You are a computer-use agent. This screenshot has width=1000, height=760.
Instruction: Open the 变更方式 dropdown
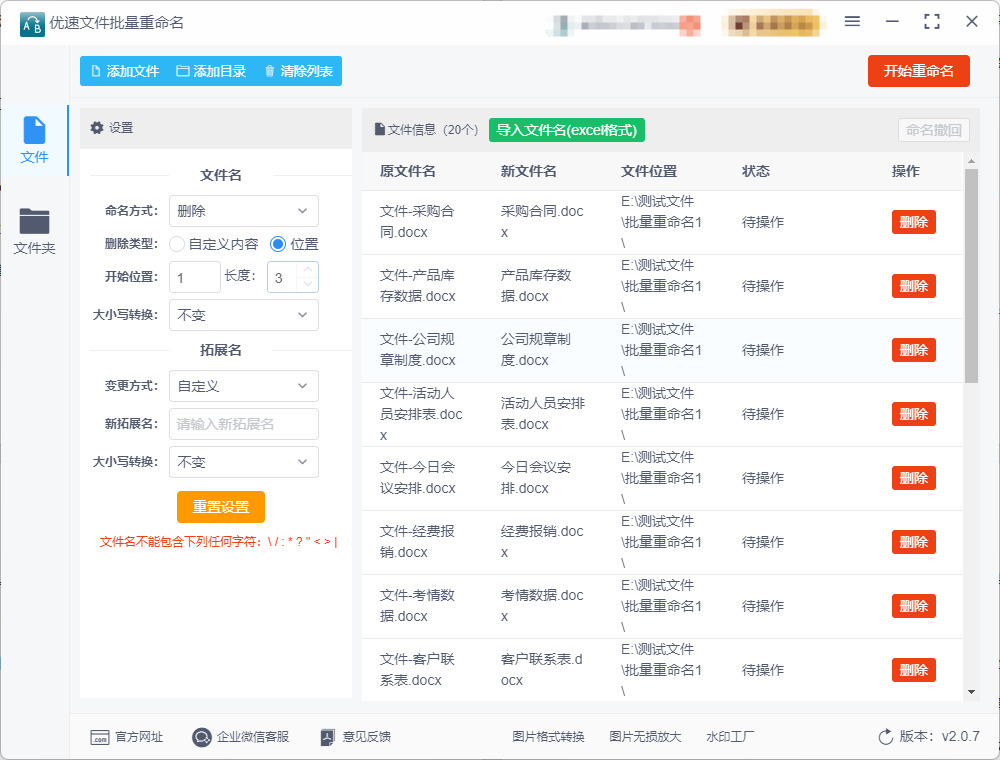tap(244, 386)
